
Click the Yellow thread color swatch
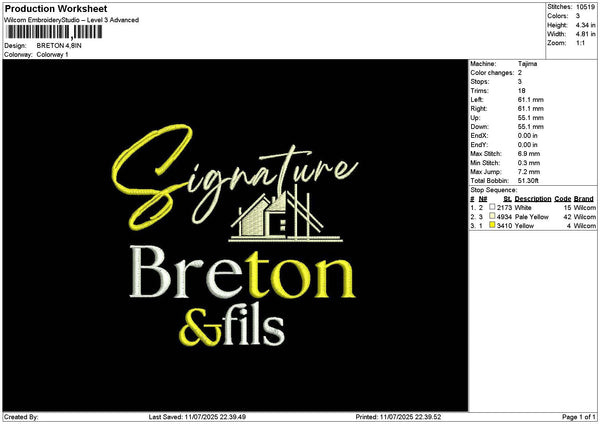pos(492,225)
